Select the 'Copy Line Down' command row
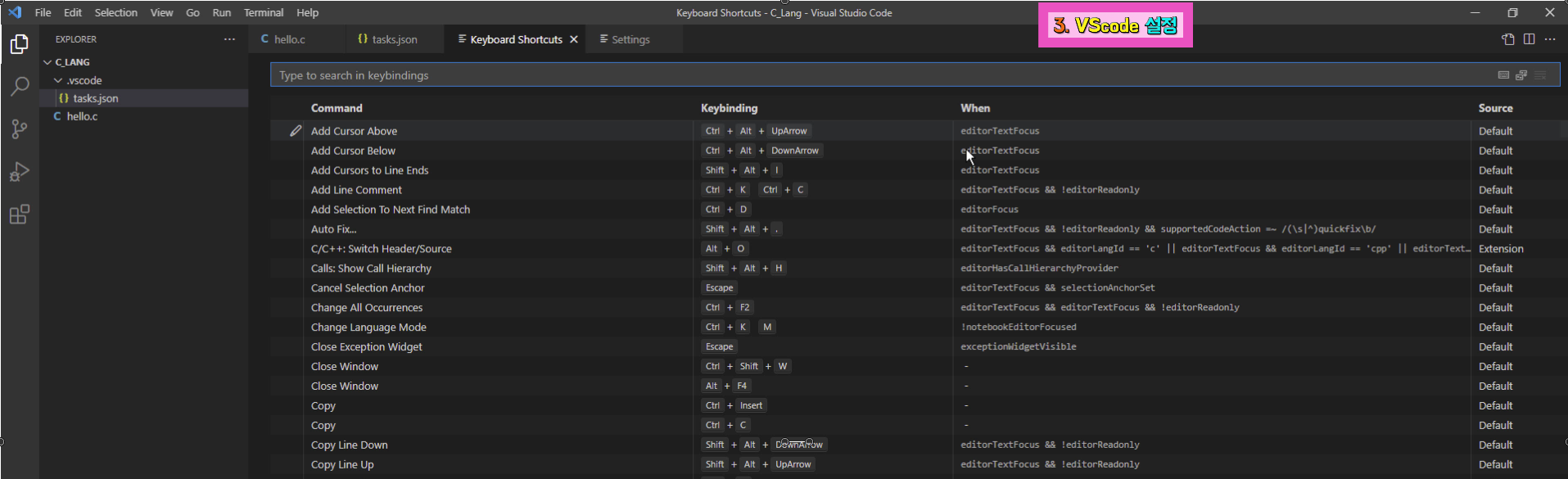 [x=919, y=445]
